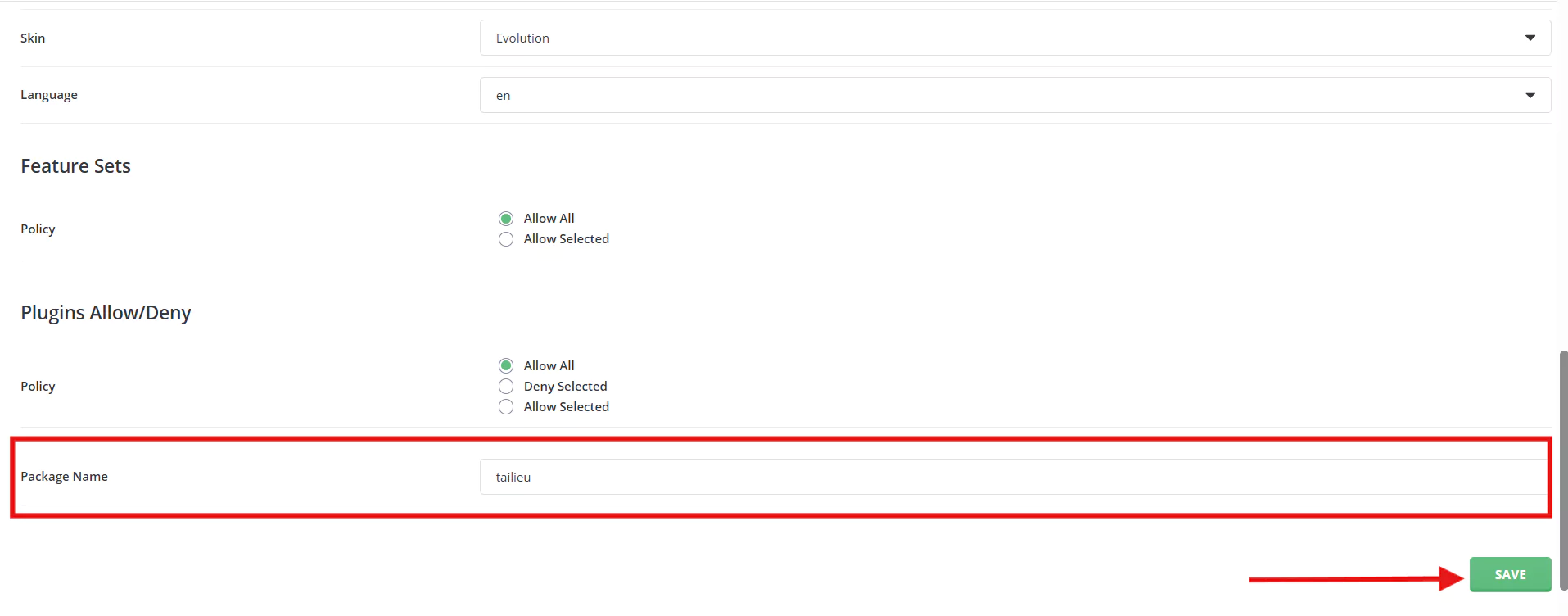The image size is (1568, 616).
Task: Pick Allow Selected under Plugins Allow/Deny
Action: click(506, 407)
